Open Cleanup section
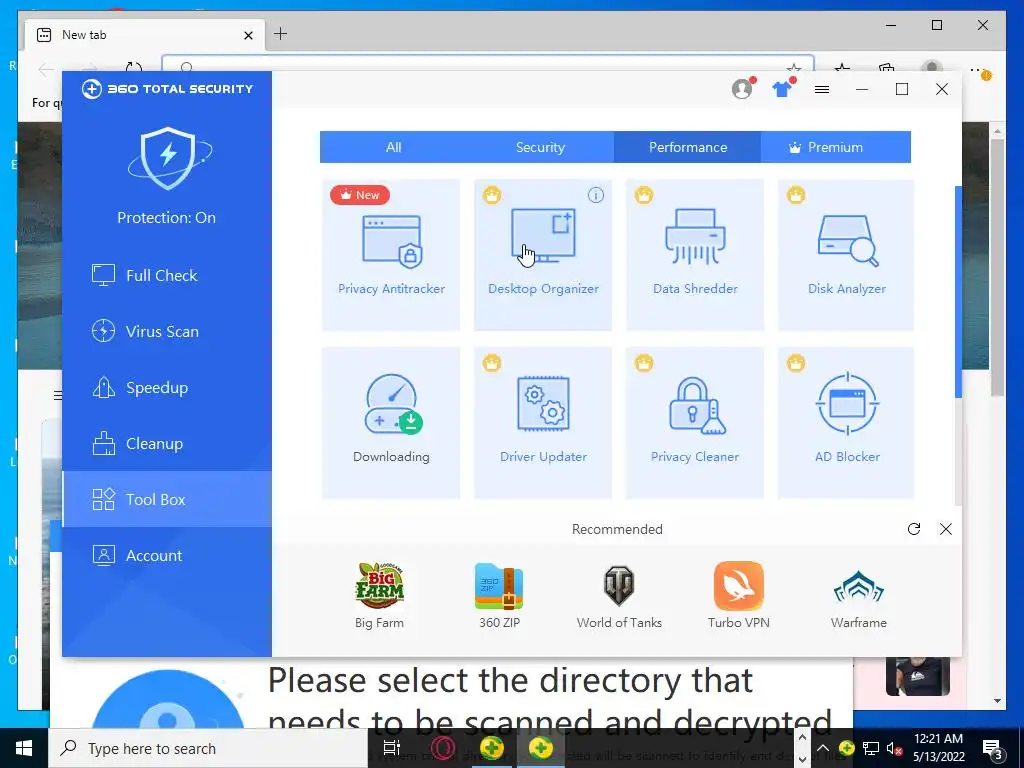 [x=167, y=443]
